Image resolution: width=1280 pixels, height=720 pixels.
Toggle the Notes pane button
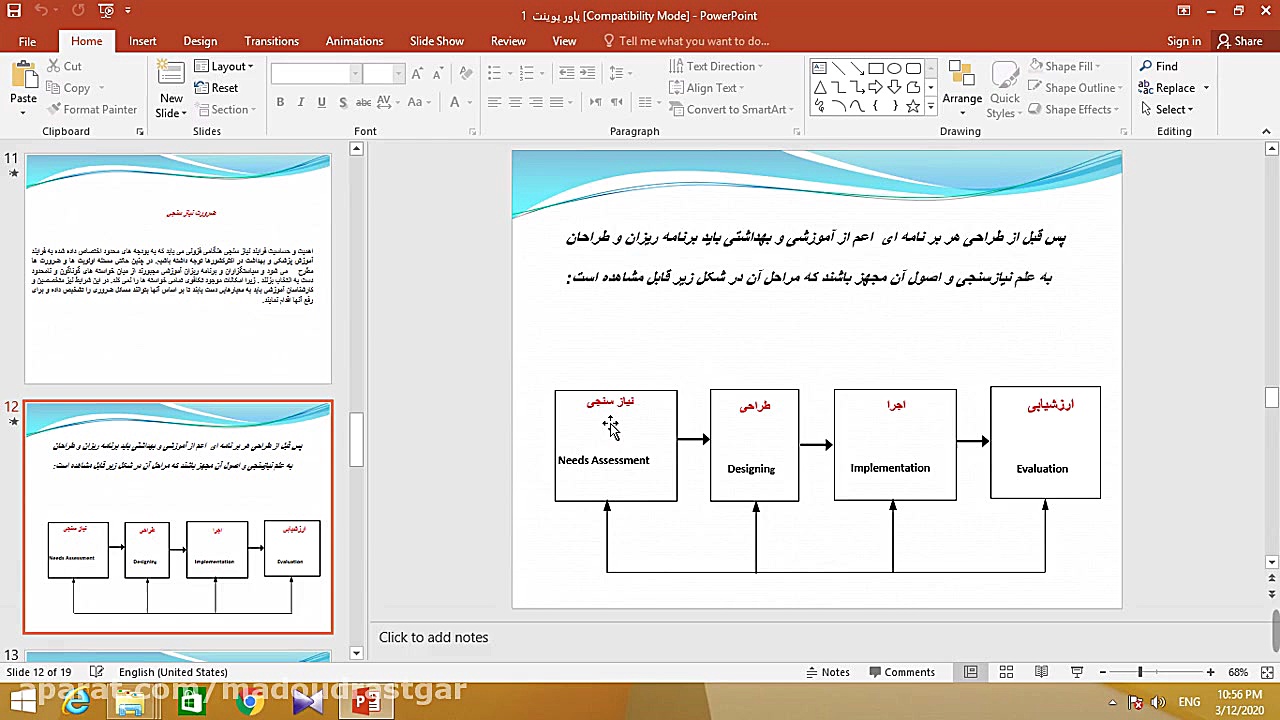826,672
